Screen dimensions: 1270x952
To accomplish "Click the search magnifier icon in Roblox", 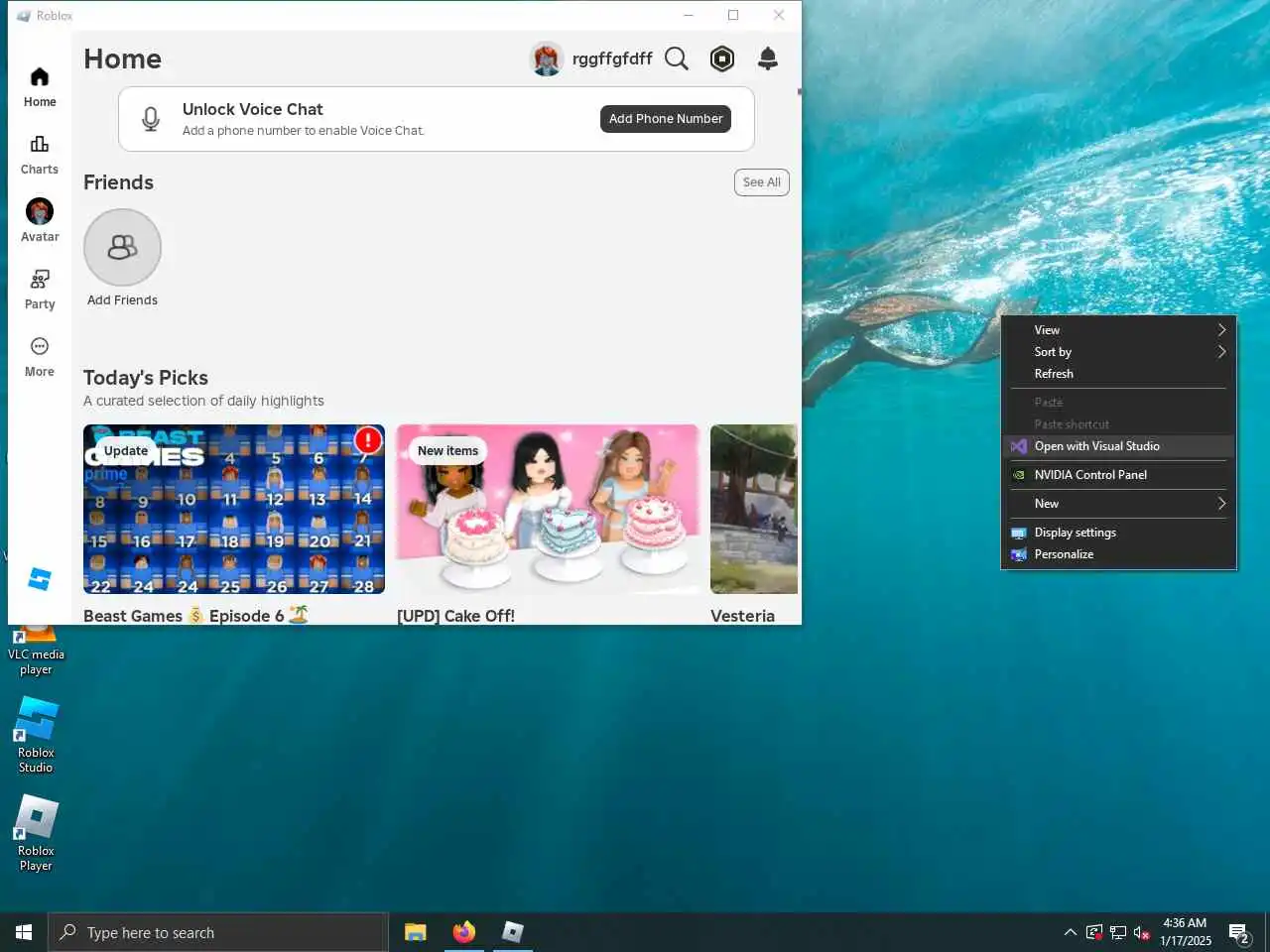I will click(x=677, y=59).
